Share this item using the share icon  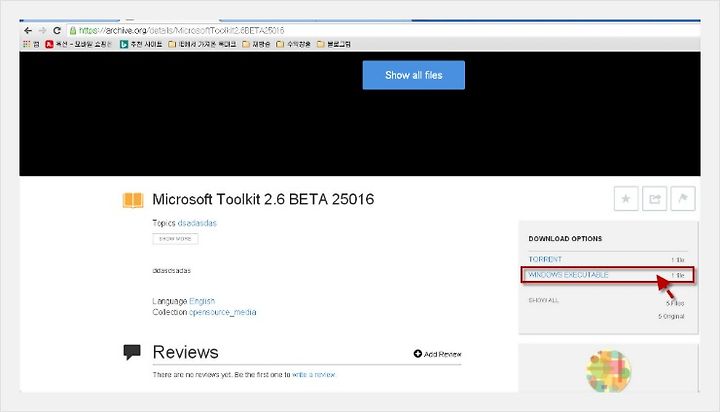pos(654,199)
